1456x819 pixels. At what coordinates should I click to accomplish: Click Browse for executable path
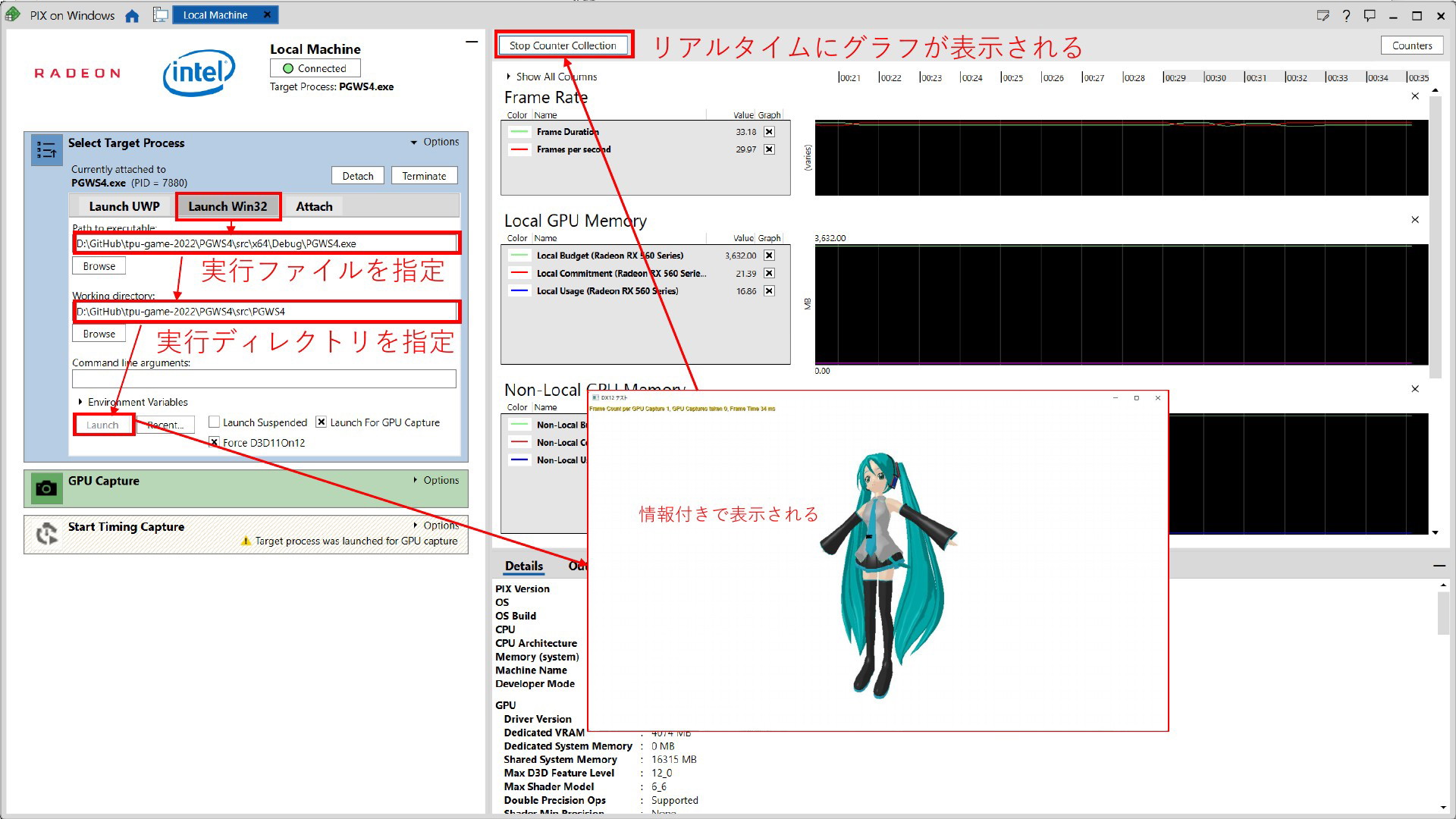click(x=99, y=266)
